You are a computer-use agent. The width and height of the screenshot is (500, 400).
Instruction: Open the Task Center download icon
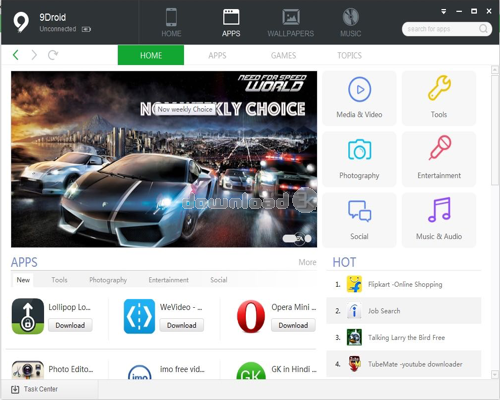click(x=15, y=389)
